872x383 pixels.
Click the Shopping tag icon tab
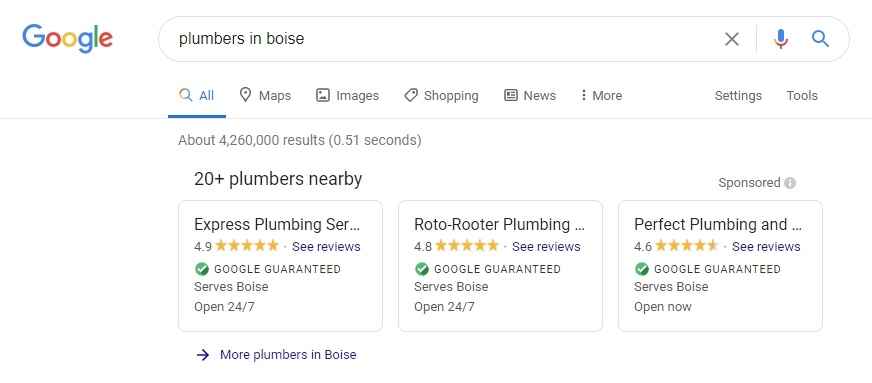click(x=410, y=96)
